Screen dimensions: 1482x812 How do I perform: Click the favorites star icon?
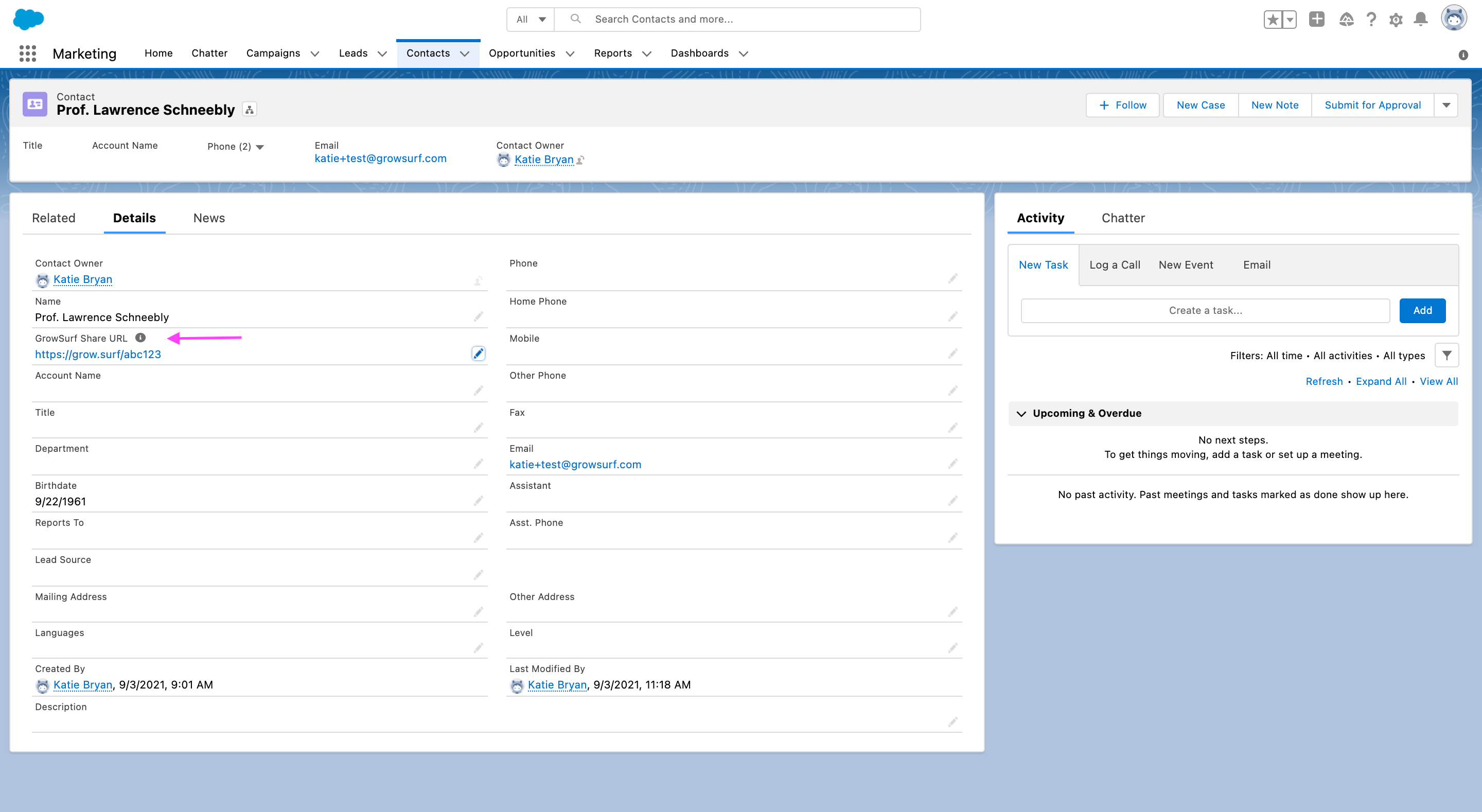point(1273,19)
